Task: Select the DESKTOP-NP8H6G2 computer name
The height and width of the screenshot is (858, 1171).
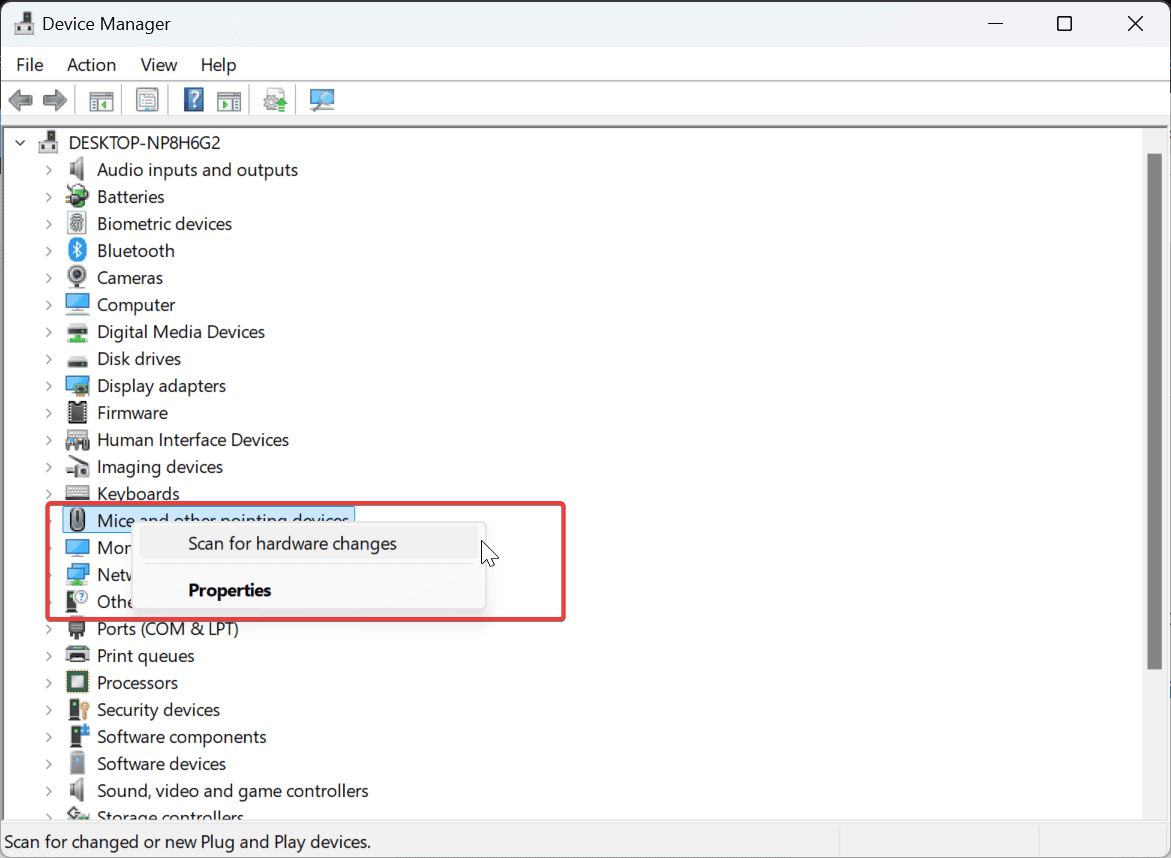Action: [145, 143]
